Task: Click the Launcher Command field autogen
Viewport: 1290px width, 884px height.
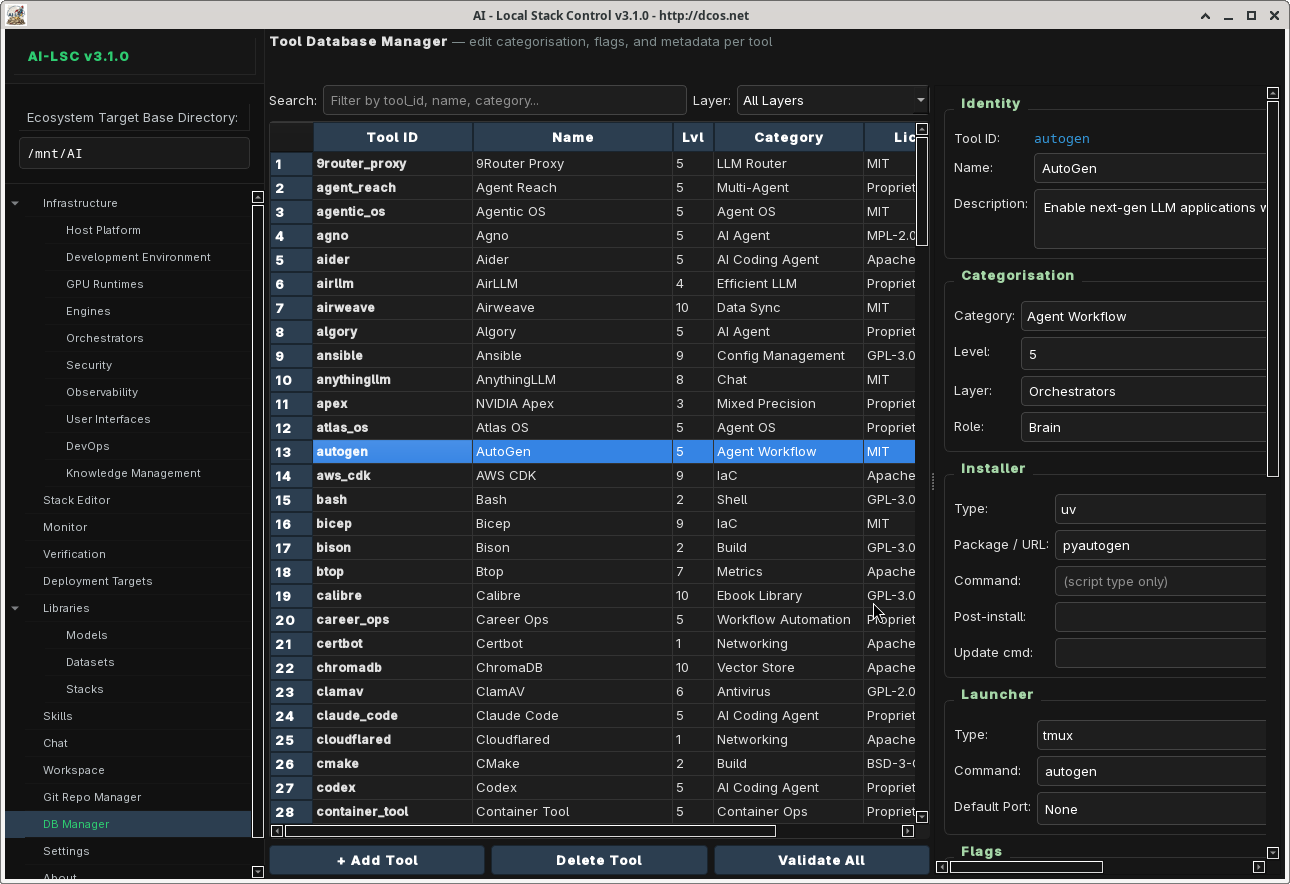Action: (x=1152, y=772)
